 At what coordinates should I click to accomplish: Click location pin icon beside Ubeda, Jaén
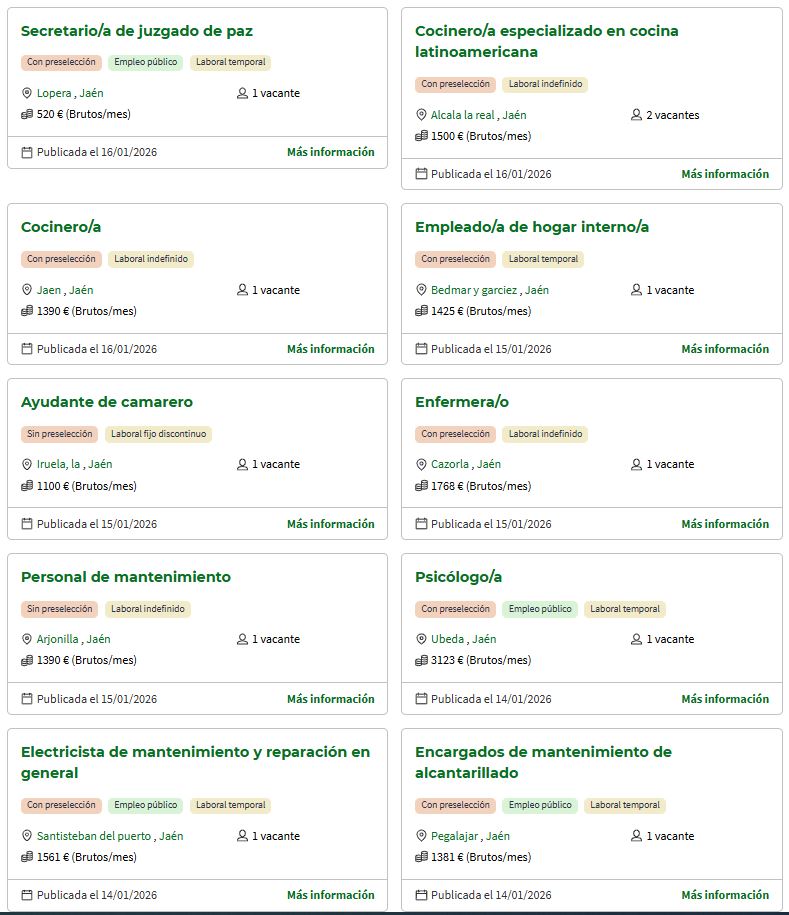[x=421, y=639]
